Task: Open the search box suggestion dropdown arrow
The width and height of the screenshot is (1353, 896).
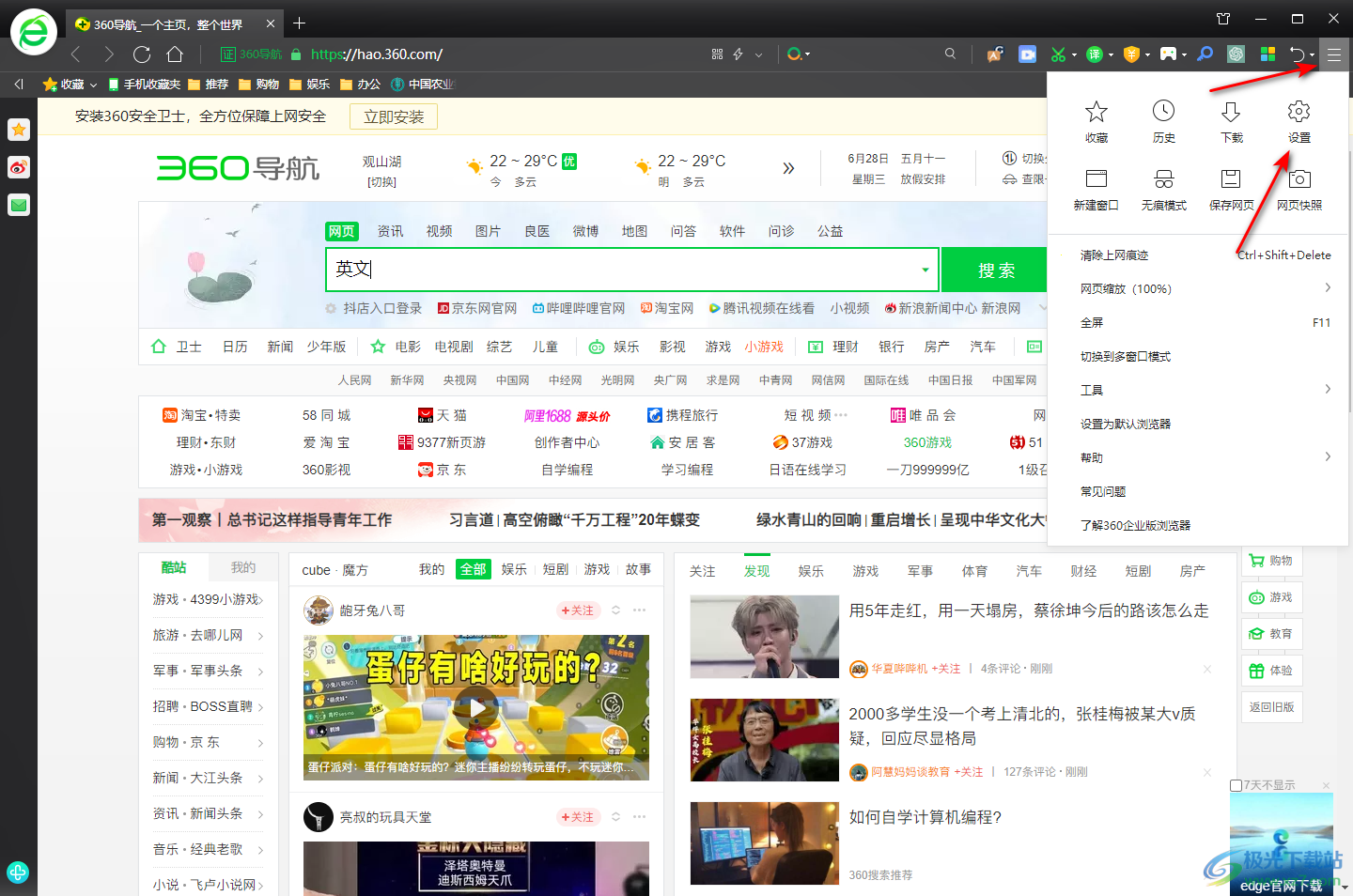Action: pyautogui.click(x=925, y=270)
